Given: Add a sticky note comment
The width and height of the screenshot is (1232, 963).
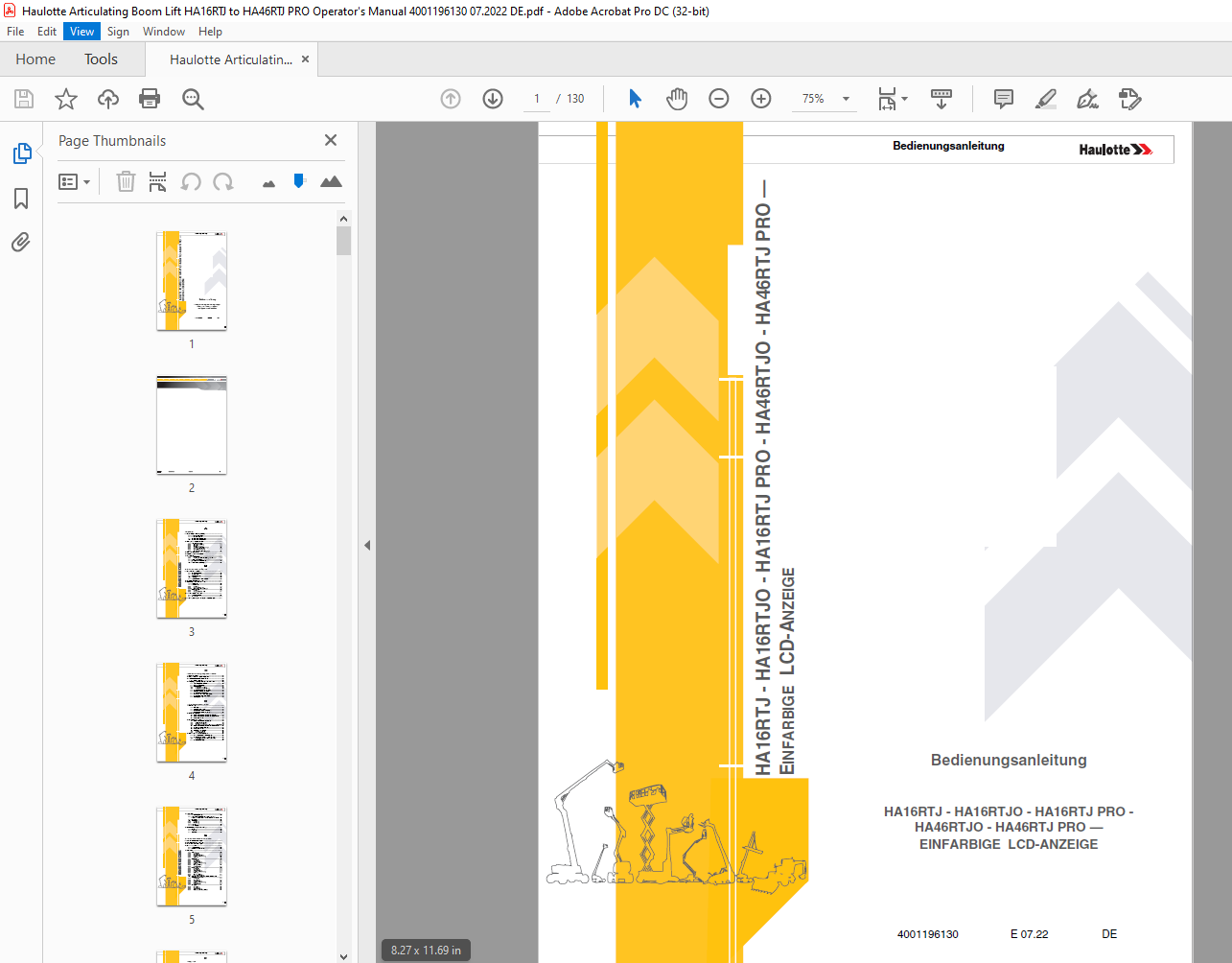Looking at the screenshot, I should (x=1004, y=99).
